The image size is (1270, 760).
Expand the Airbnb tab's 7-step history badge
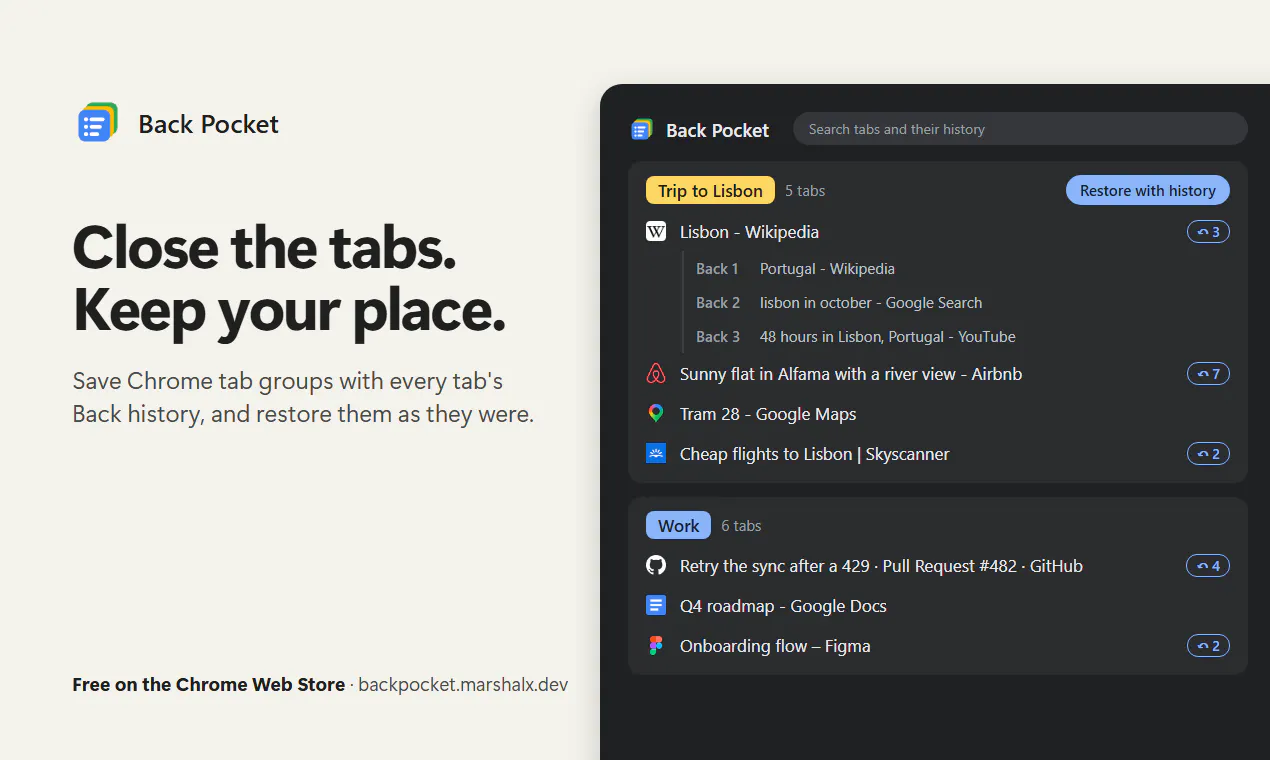coord(1208,374)
